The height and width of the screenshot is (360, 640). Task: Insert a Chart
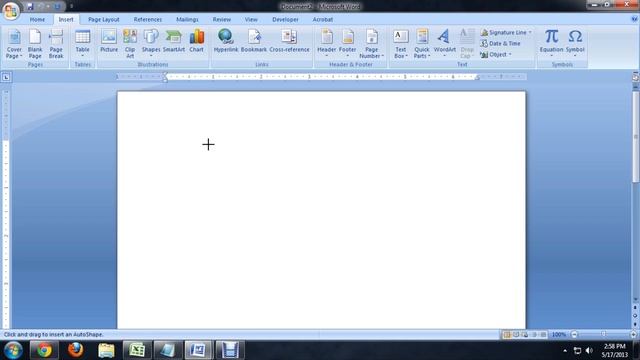196,41
